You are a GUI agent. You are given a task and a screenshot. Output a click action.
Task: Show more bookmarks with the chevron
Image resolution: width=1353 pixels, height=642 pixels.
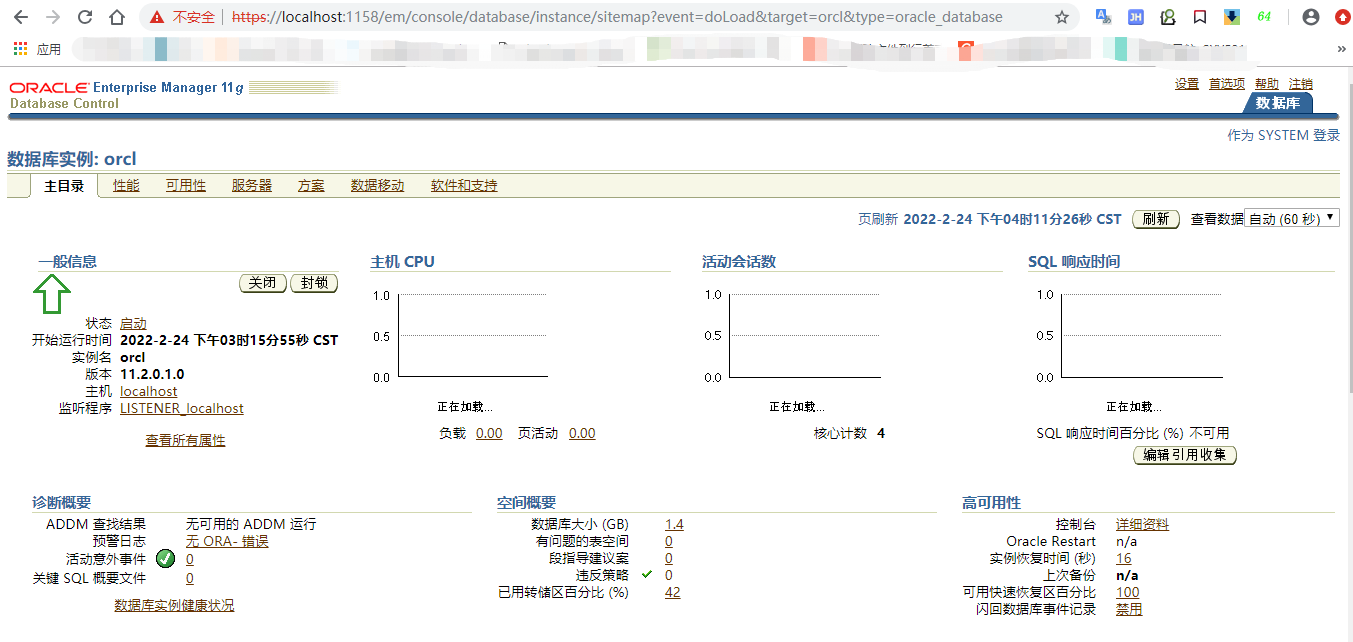pos(1341,48)
